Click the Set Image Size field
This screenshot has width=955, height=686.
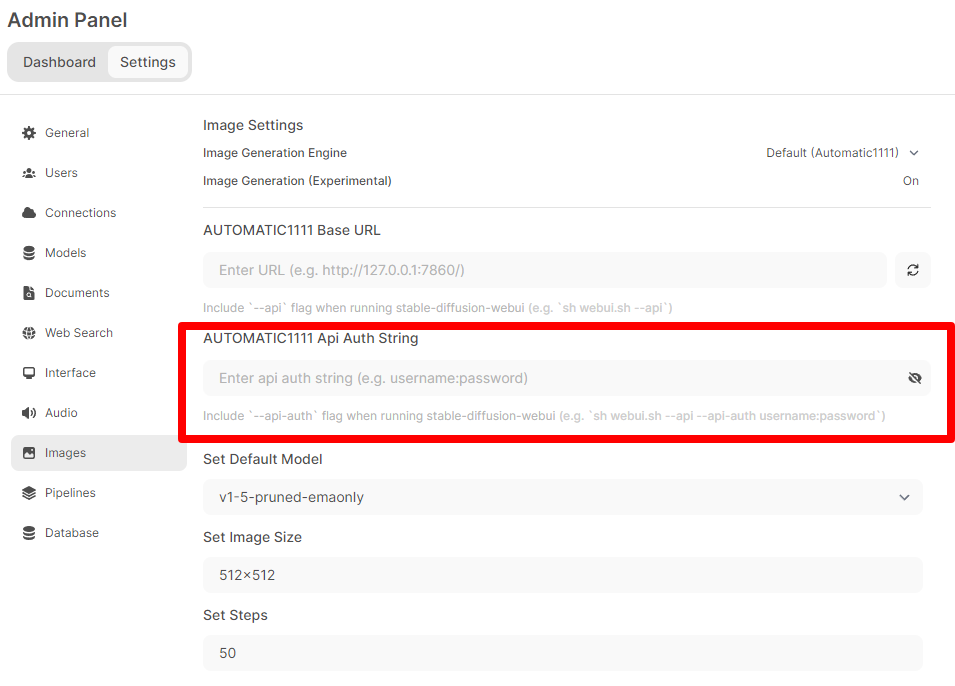(x=563, y=575)
